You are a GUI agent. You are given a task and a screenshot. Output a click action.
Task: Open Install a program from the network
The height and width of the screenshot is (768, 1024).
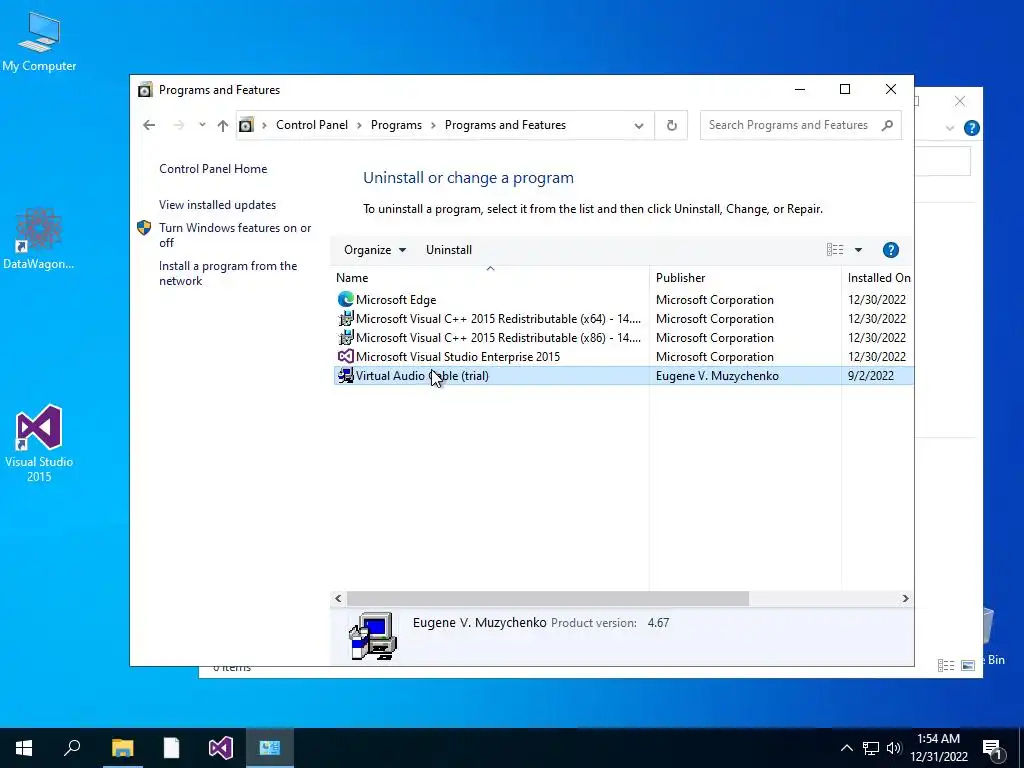pos(228,273)
